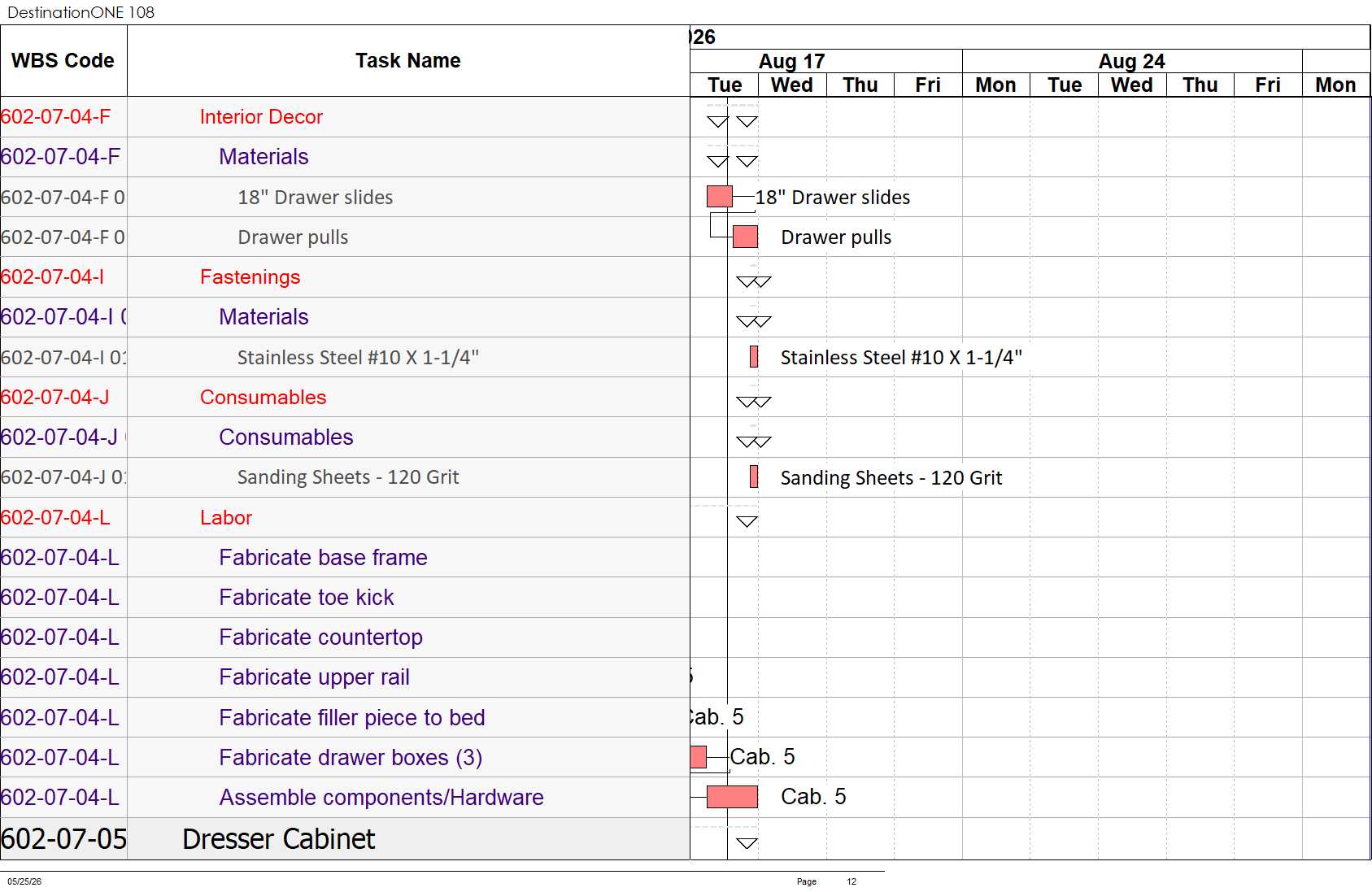Viewport: 1372px width, 892px height.
Task: Click the Fabricate drawer boxes Gantt bar
Action: coord(698,757)
